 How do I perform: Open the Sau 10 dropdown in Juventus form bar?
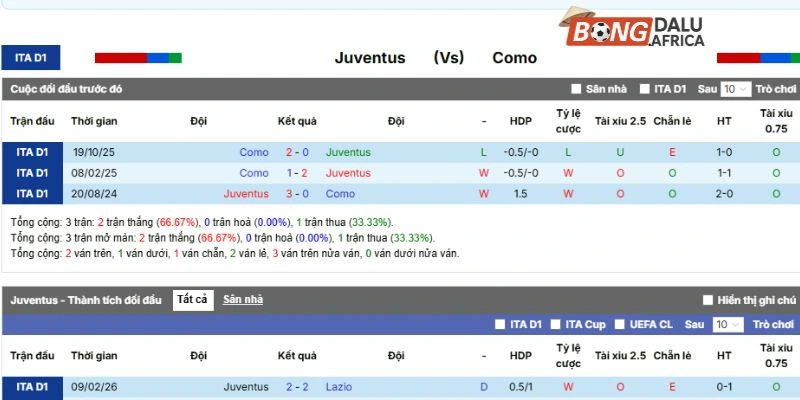[728, 324]
